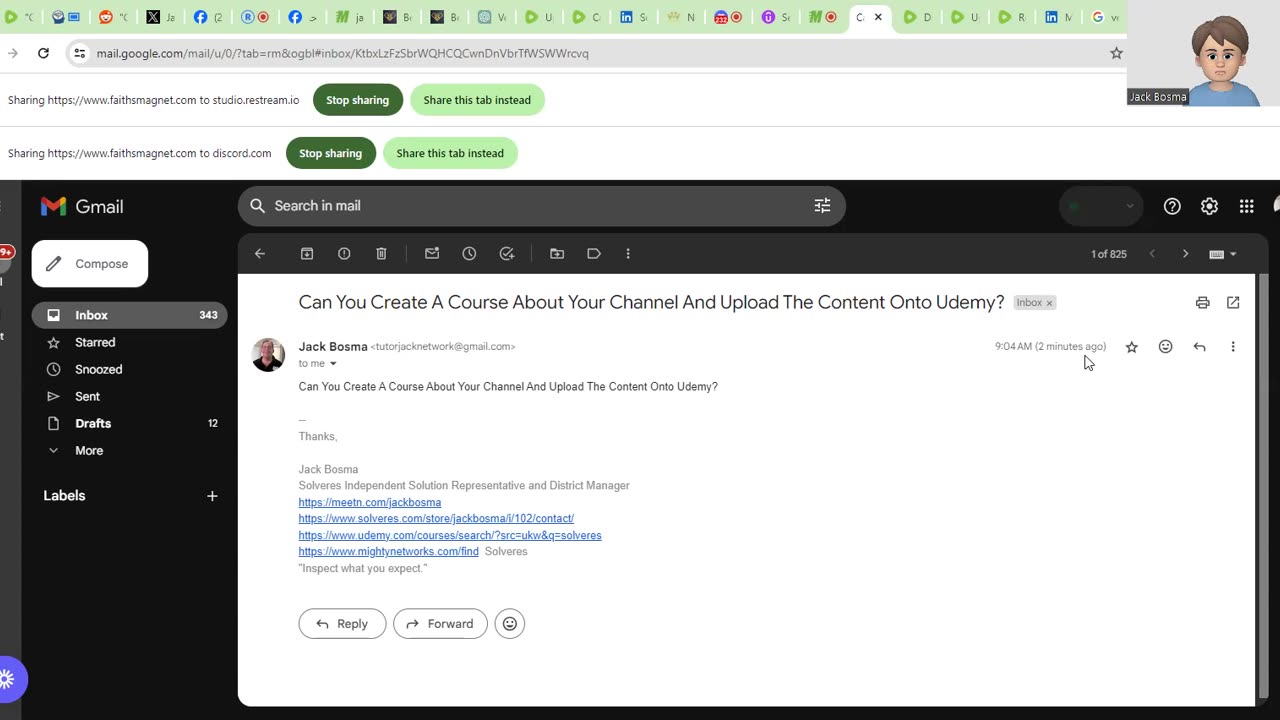Reload the page in the browser
This screenshot has height=720, width=1280.
coord(43,53)
